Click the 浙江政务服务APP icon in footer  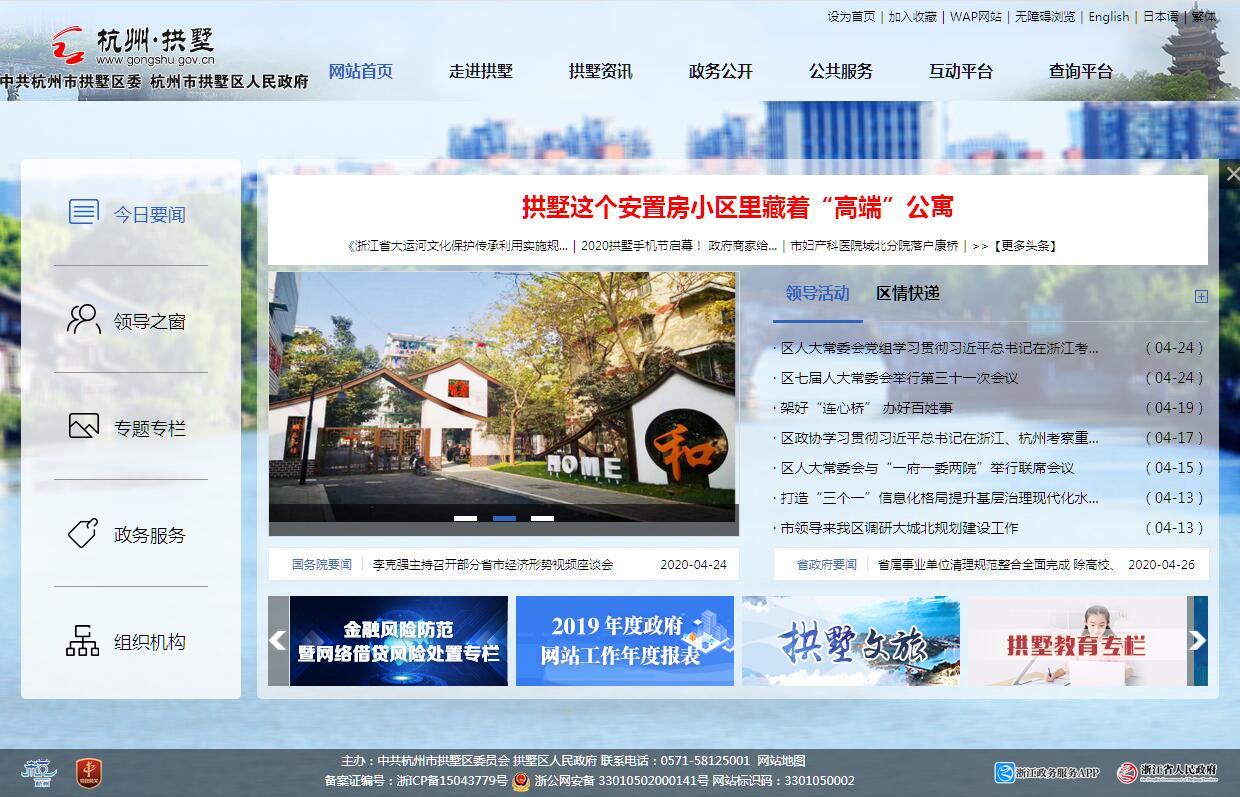pos(1004,772)
